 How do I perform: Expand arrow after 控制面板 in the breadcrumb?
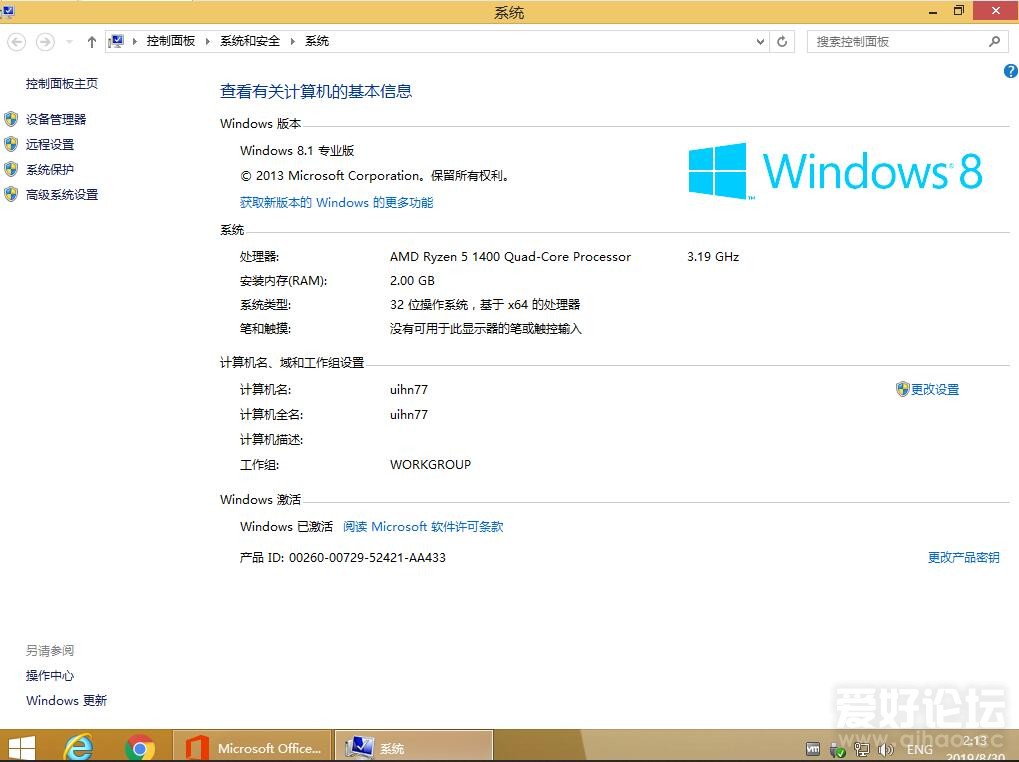click(207, 42)
